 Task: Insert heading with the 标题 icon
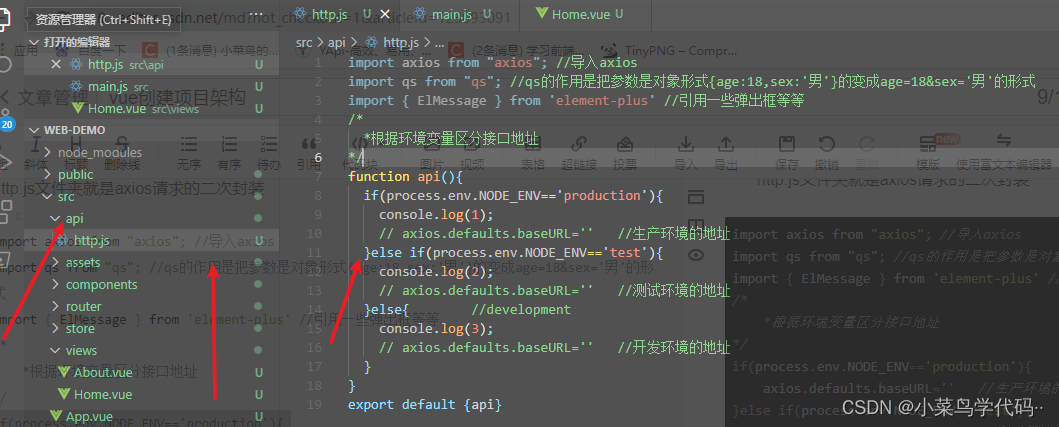coord(76,144)
